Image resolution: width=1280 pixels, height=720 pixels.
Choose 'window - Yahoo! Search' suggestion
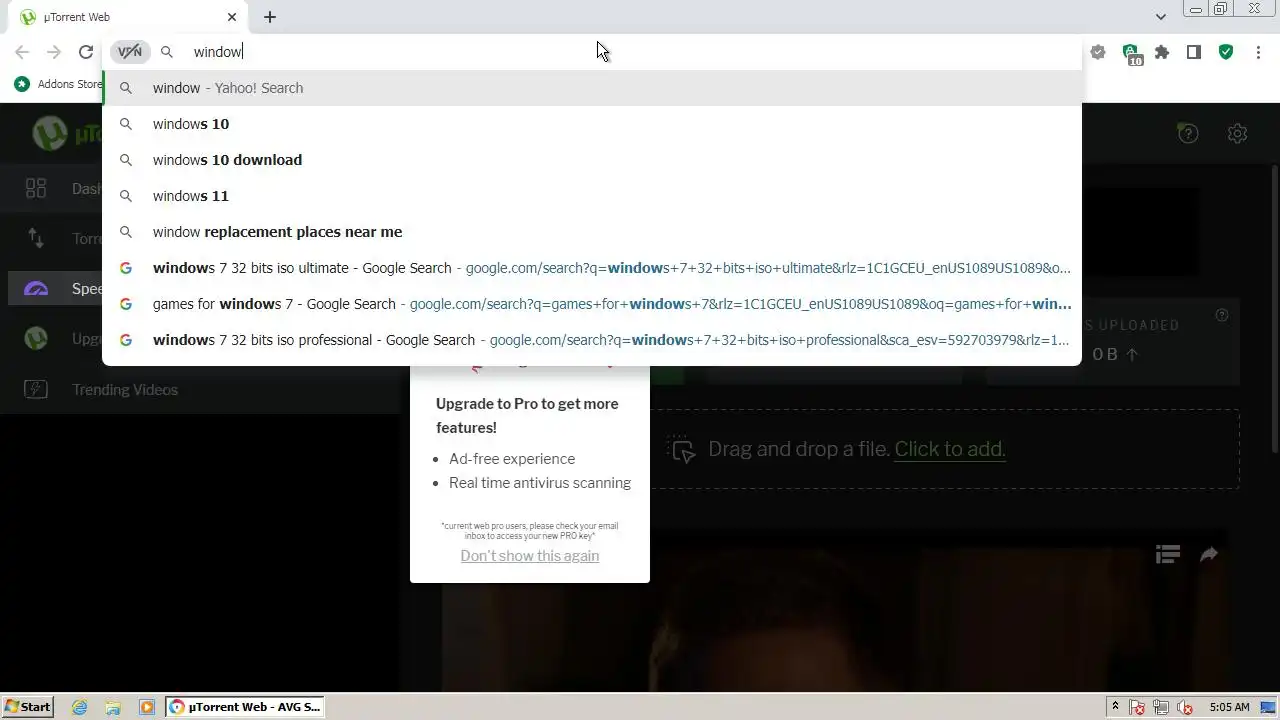592,88
